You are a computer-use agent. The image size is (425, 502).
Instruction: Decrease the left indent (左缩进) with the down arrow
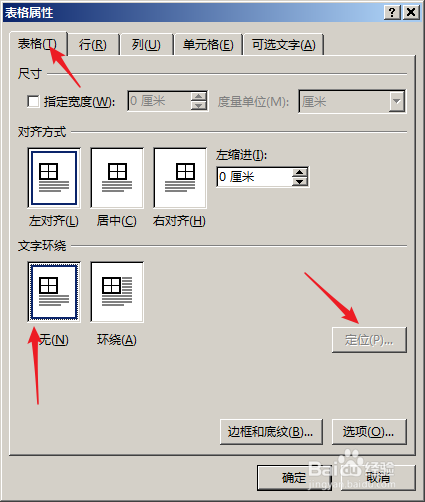(x=299, y=181)
